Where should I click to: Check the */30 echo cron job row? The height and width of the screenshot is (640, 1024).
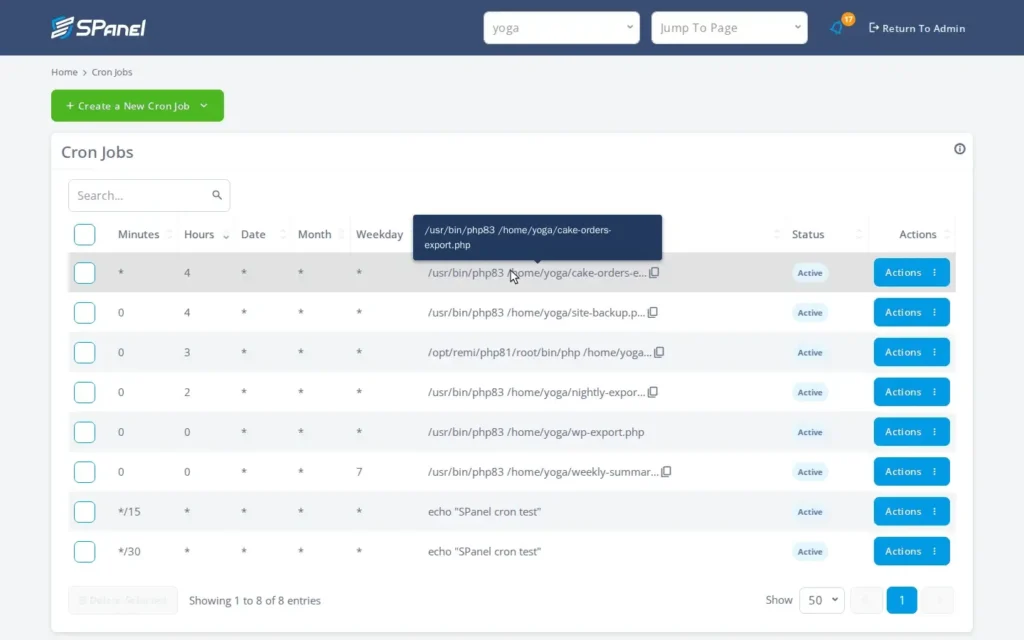(x=84, y=552)
